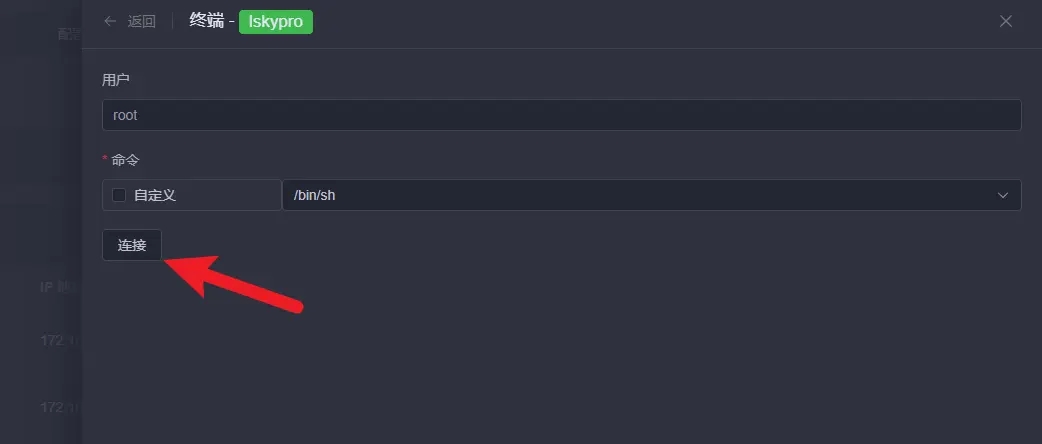Click the 终端 panel title
Image resolution: width=1042 pixels, height=444 pixels.
(207, 21)
